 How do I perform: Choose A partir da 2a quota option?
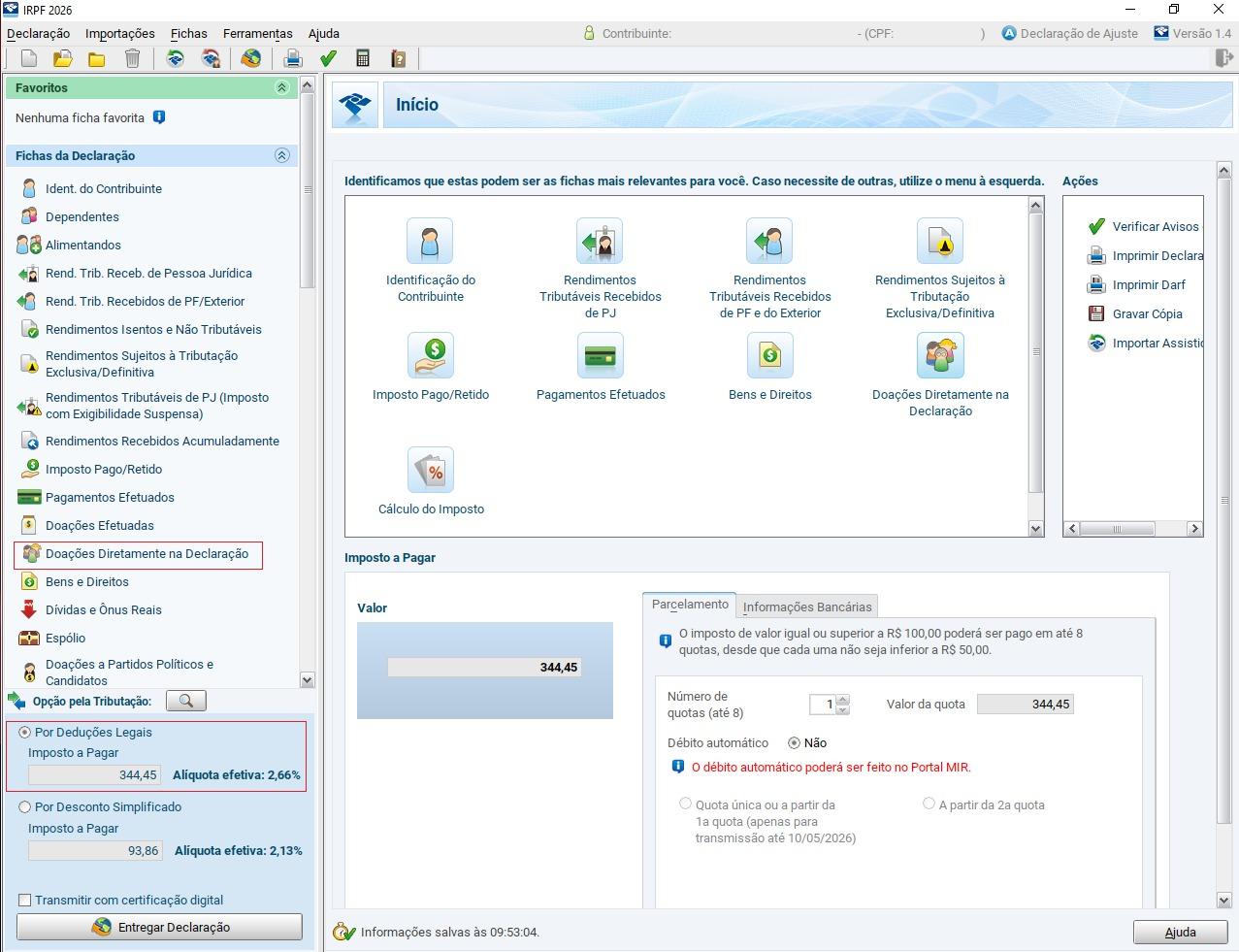point(929,804)
